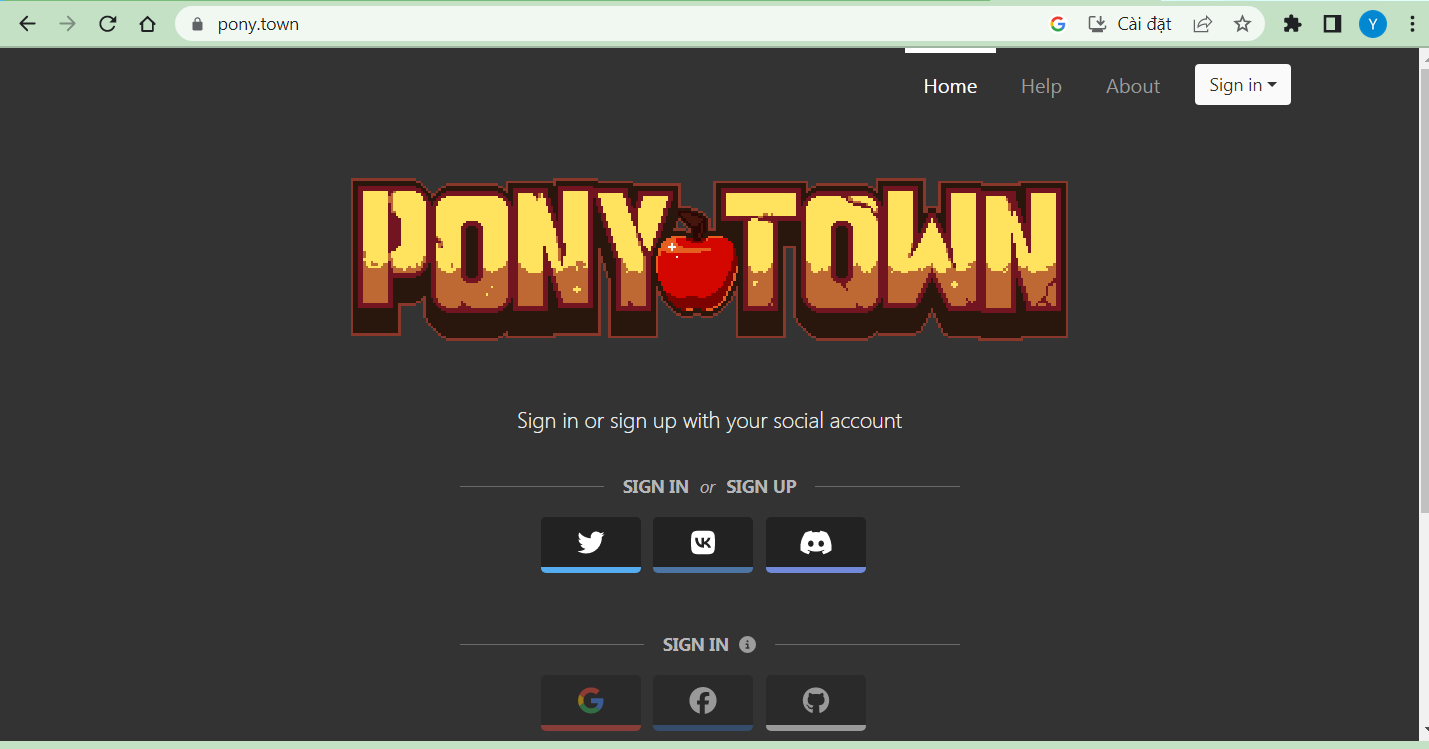
Task: Open the Home tab
Action: click(950, 86)
